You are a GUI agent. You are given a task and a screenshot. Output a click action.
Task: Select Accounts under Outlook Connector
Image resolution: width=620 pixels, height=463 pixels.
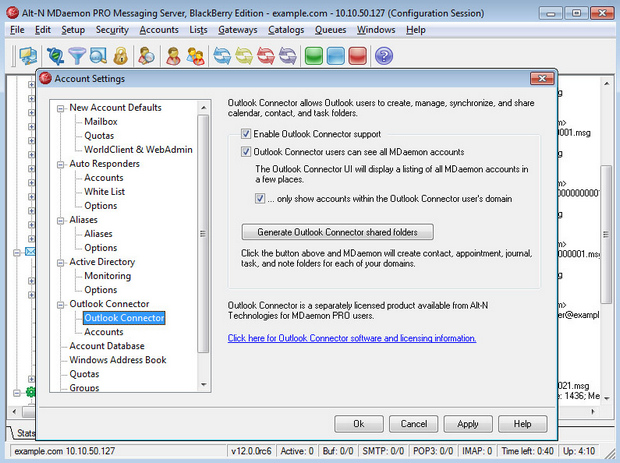click(x=104, y=332)
